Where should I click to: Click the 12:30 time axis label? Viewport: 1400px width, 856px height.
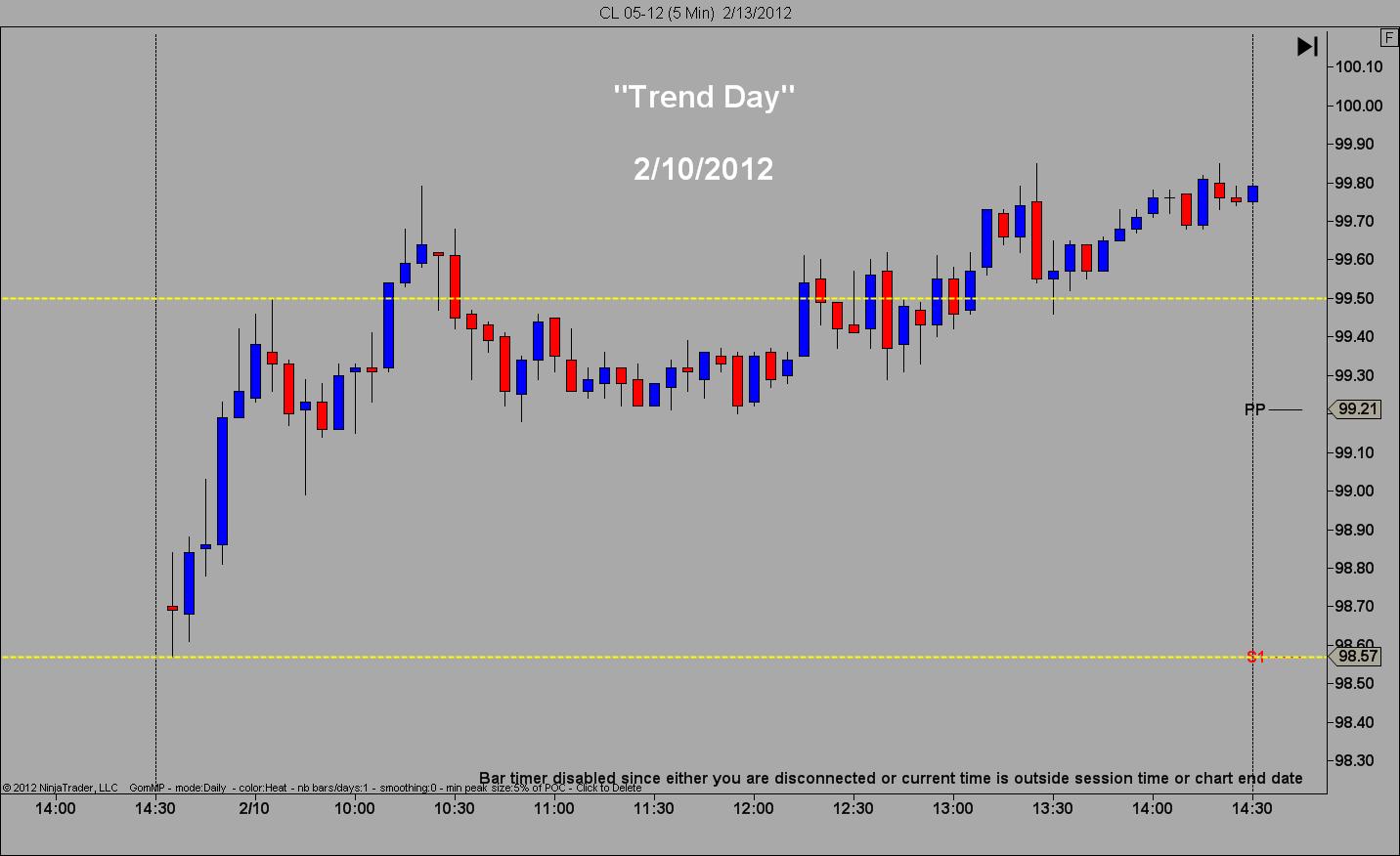pos(853,808)
